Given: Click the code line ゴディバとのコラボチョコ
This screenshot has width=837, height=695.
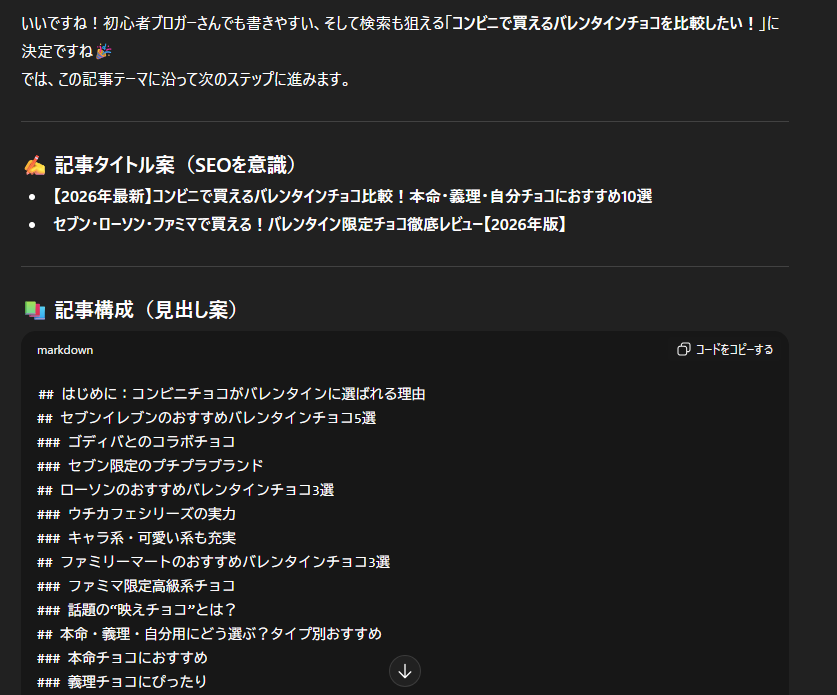Looking at the screenshot, I should (x=151, y=442).
